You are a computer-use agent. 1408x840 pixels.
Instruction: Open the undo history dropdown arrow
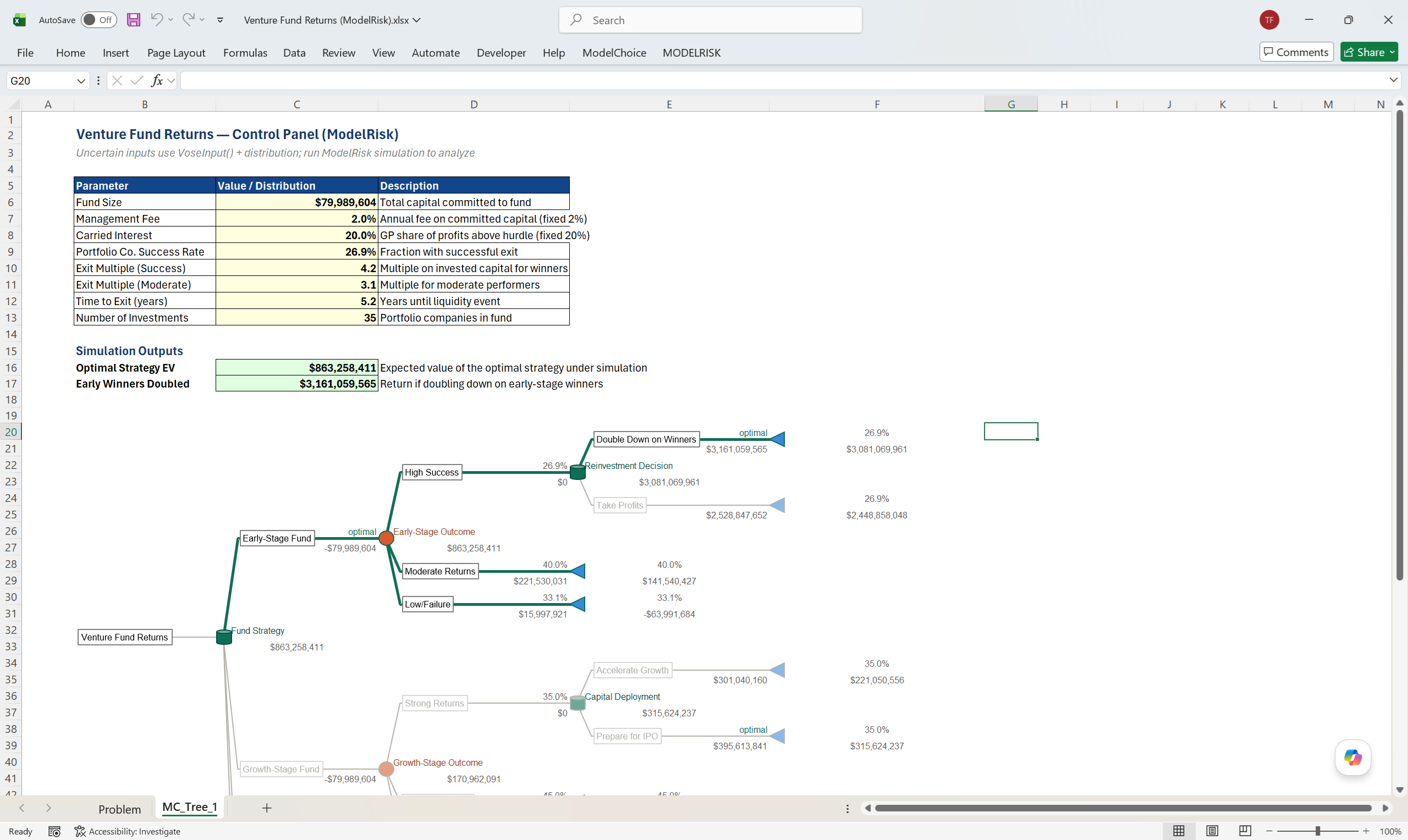(170, 20)
